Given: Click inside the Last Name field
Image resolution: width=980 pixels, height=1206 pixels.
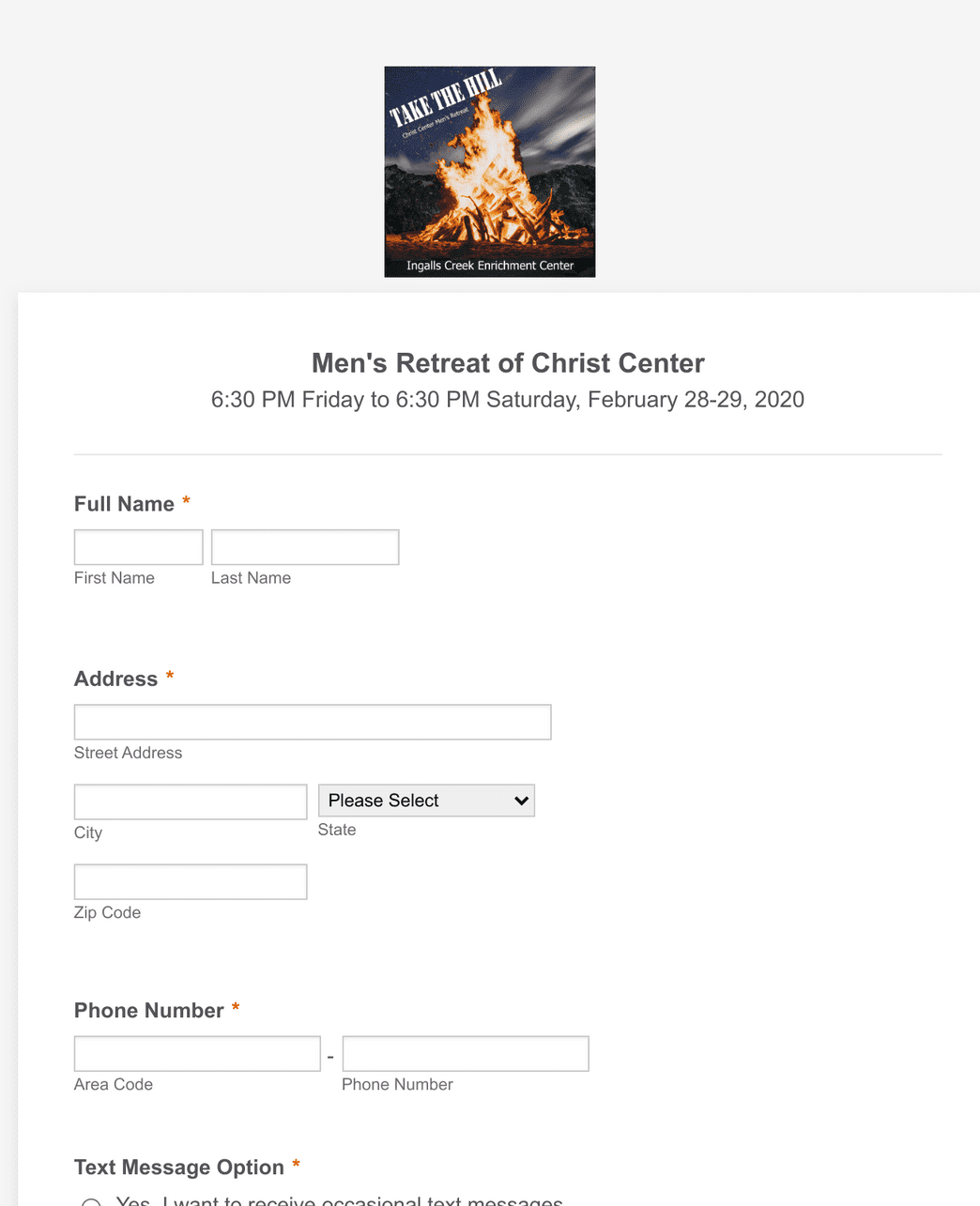Looking at the screenshot, I should (304, 546).
